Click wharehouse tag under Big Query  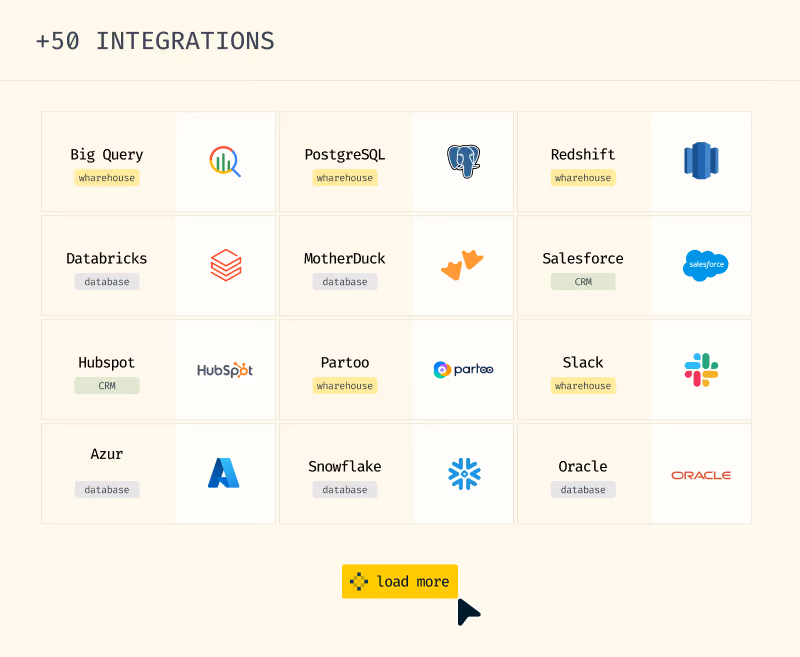[x=107, y=178]
